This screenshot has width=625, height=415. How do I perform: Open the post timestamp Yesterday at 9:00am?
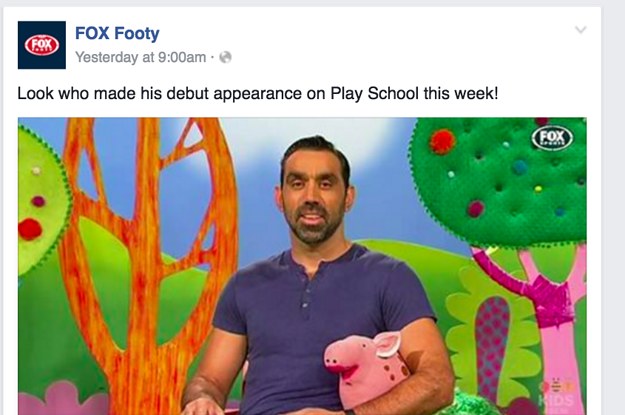click(x=141, y=57)
